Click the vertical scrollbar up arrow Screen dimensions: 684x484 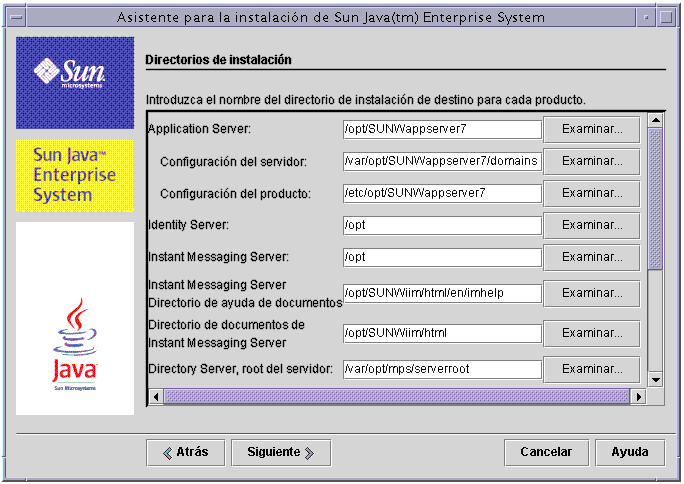[656, 119]
